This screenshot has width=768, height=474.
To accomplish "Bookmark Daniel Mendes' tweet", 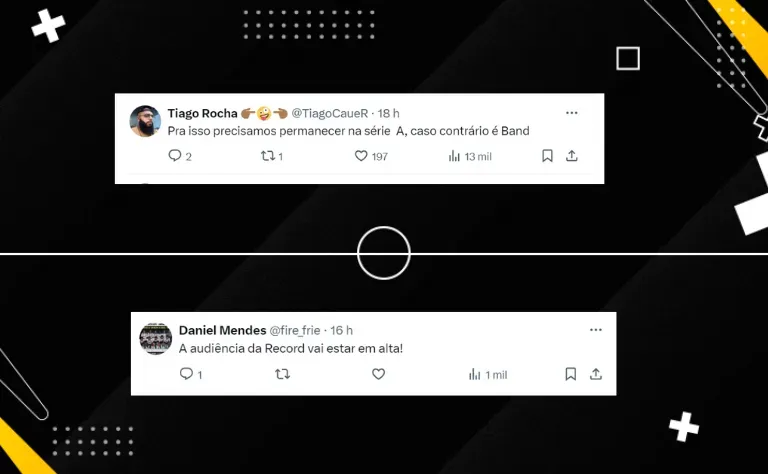I will click(571, 374).
